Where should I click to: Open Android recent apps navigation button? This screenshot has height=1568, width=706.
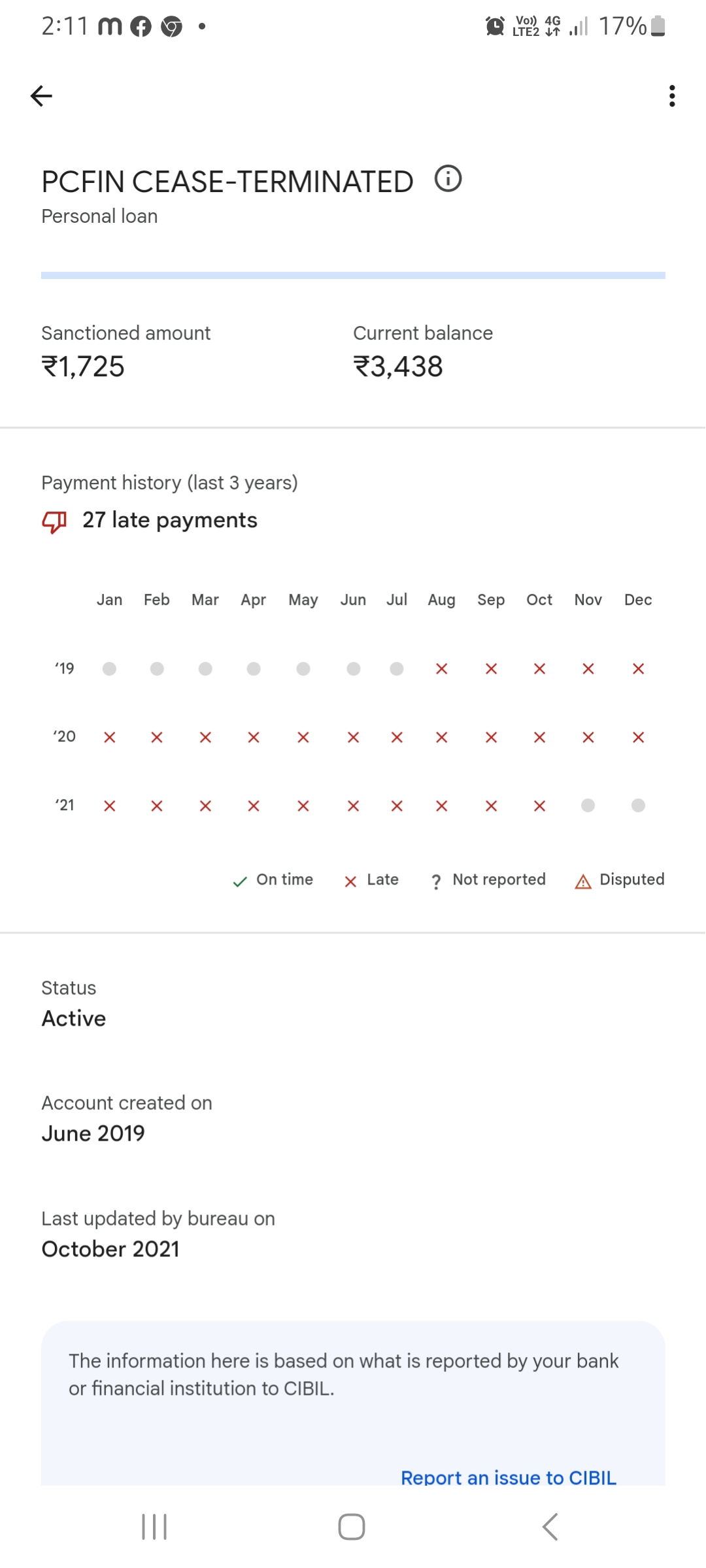(154, 1527)
